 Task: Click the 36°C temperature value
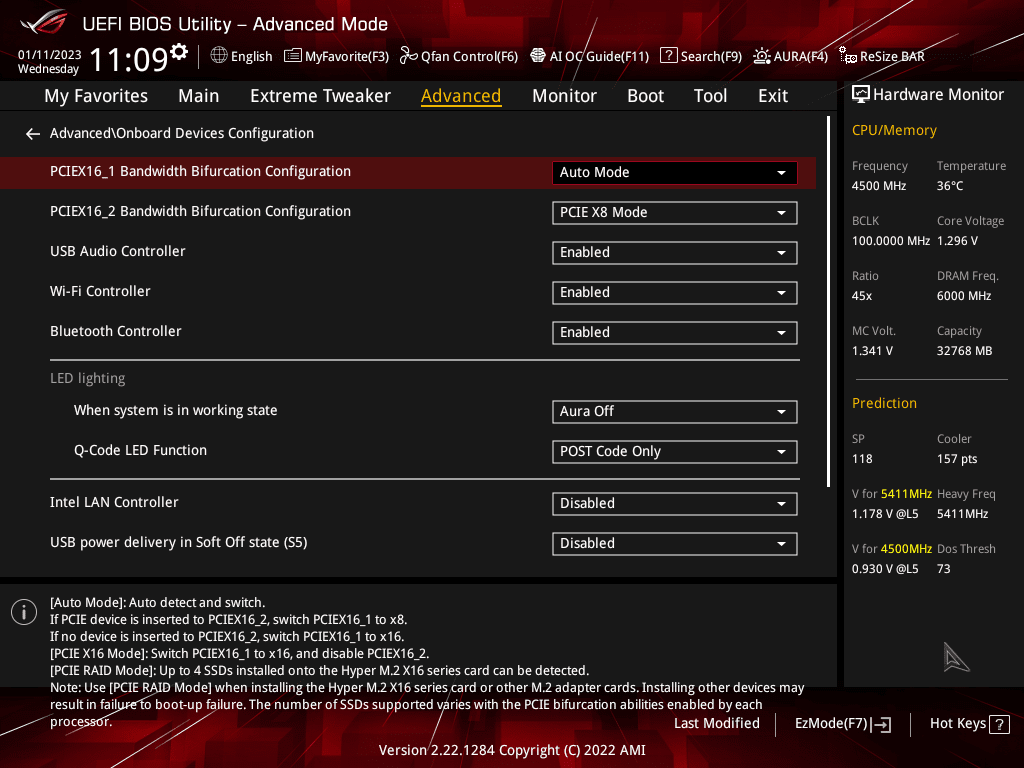pos(950,186)
